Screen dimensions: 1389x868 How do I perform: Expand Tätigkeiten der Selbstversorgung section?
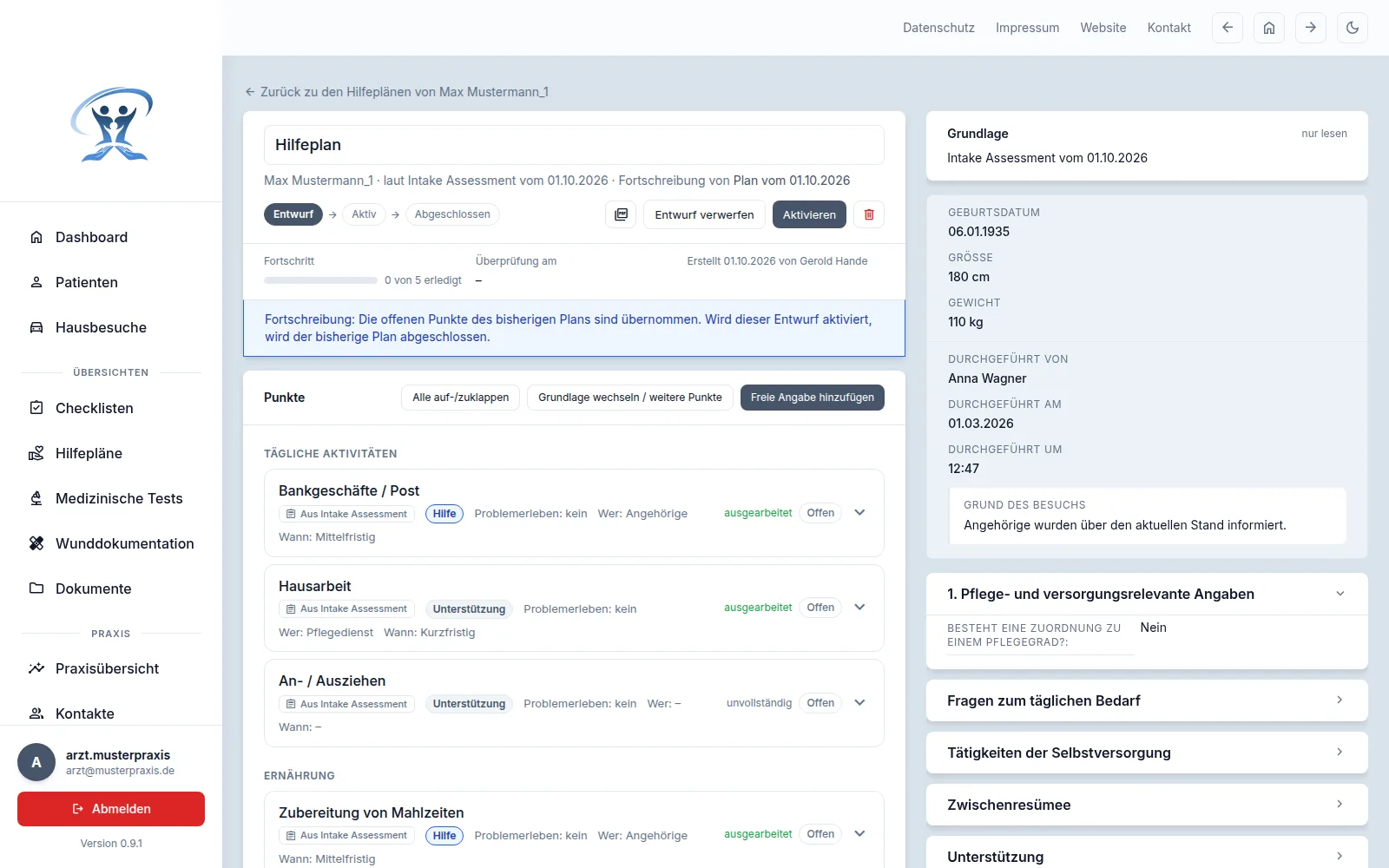[x=1147, y=753]
